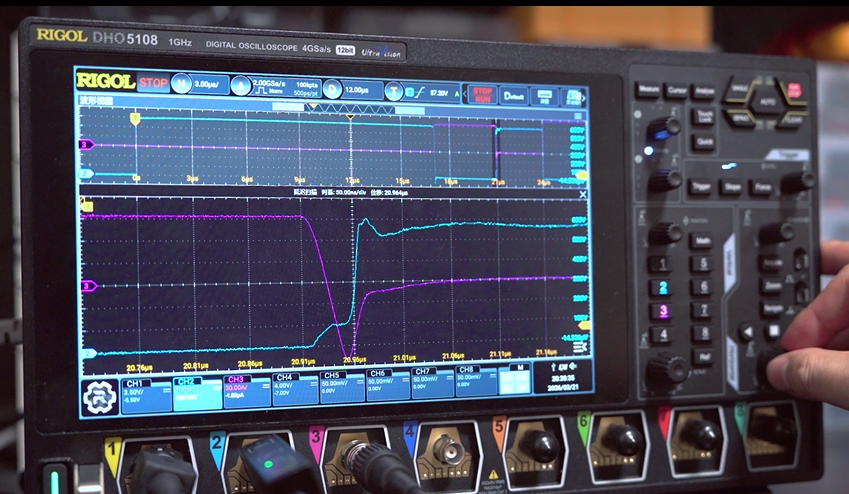Image resolution: width=849 pixels, height=494 pixels.
Task: Push the Cursor front panel button
Action: pos(677,90)
